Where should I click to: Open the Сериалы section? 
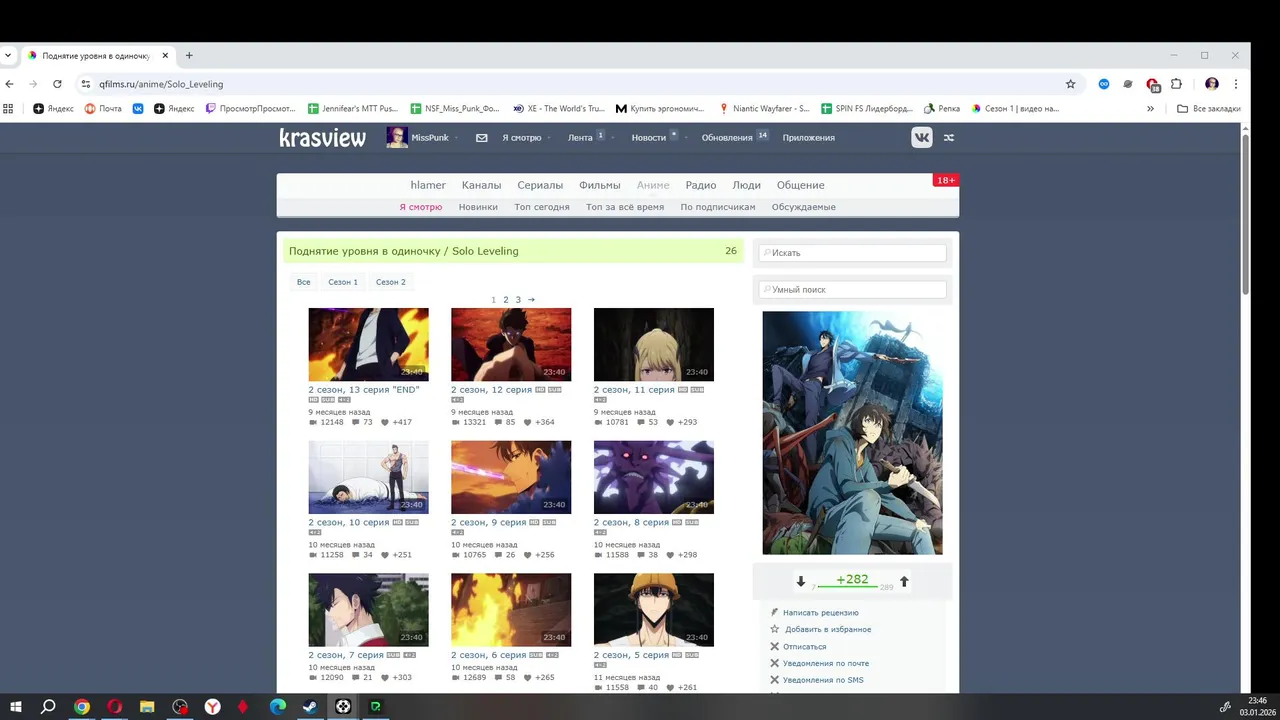pyautogui.click(x=540, y=185)
